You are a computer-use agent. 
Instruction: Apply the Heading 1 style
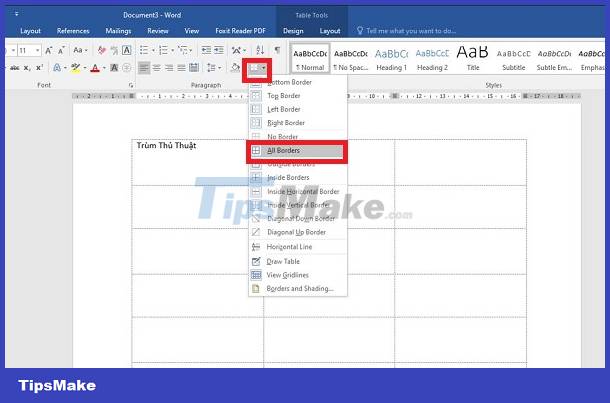click(391, 58)
